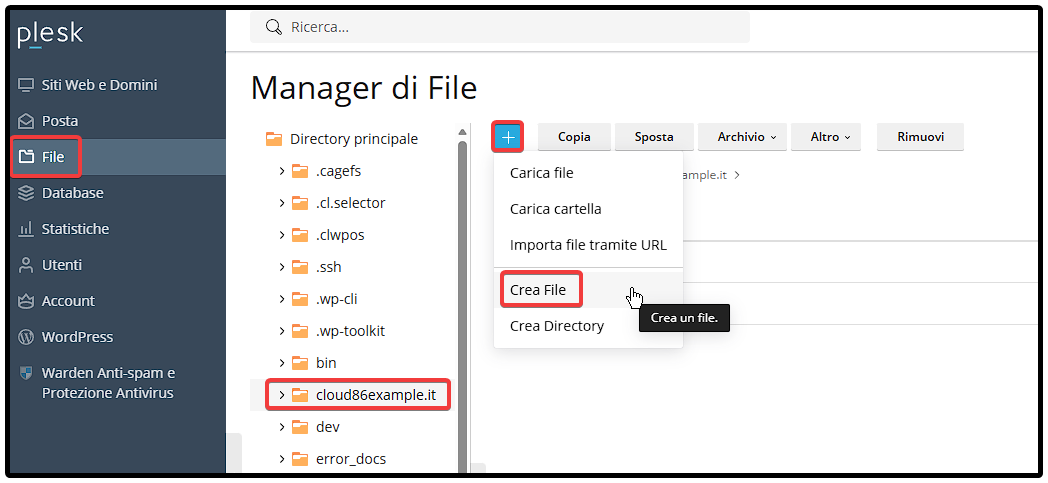Select Importa file tramite URL
The image size is (1048, 483).
tap(588, 245)
